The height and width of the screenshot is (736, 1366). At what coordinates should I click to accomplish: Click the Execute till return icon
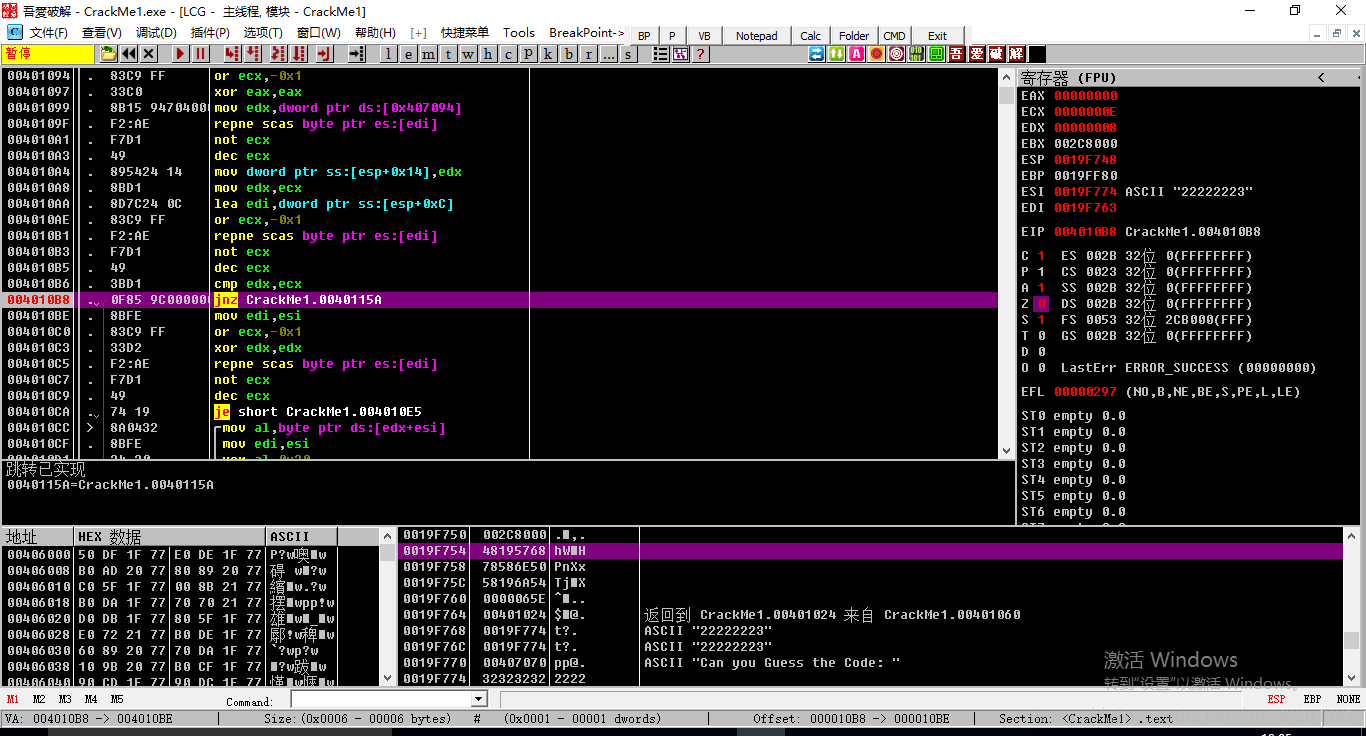[325, 54]
